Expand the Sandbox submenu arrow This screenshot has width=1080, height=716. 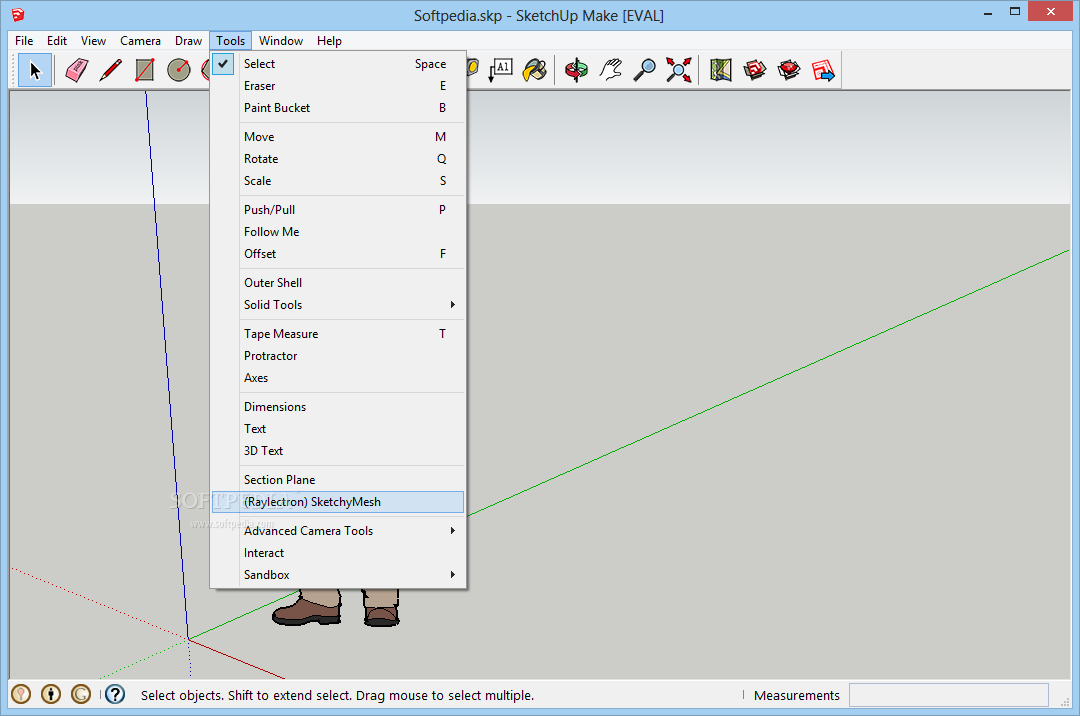(x=453, y=574)
